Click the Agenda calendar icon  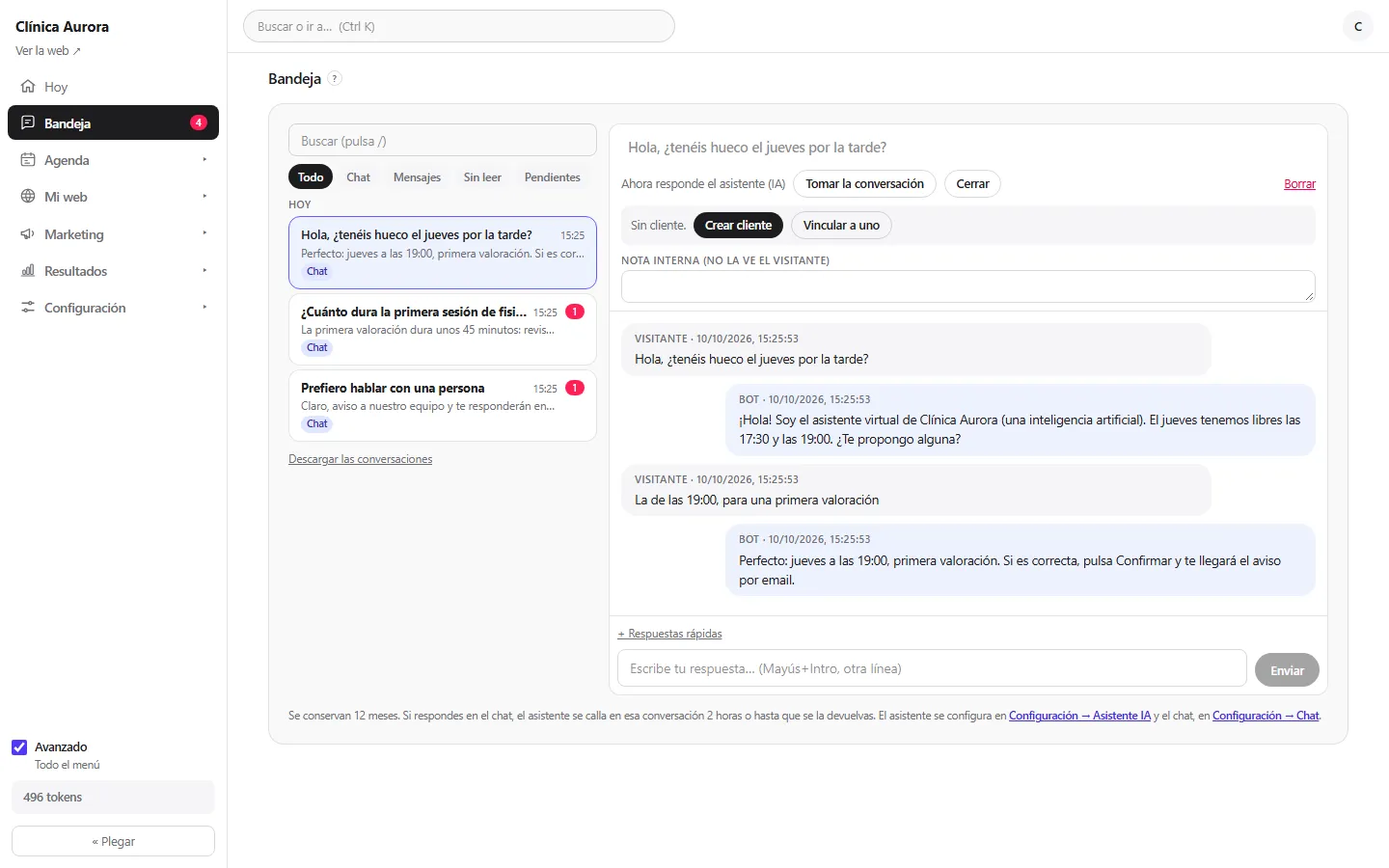[x=28, y=160]
